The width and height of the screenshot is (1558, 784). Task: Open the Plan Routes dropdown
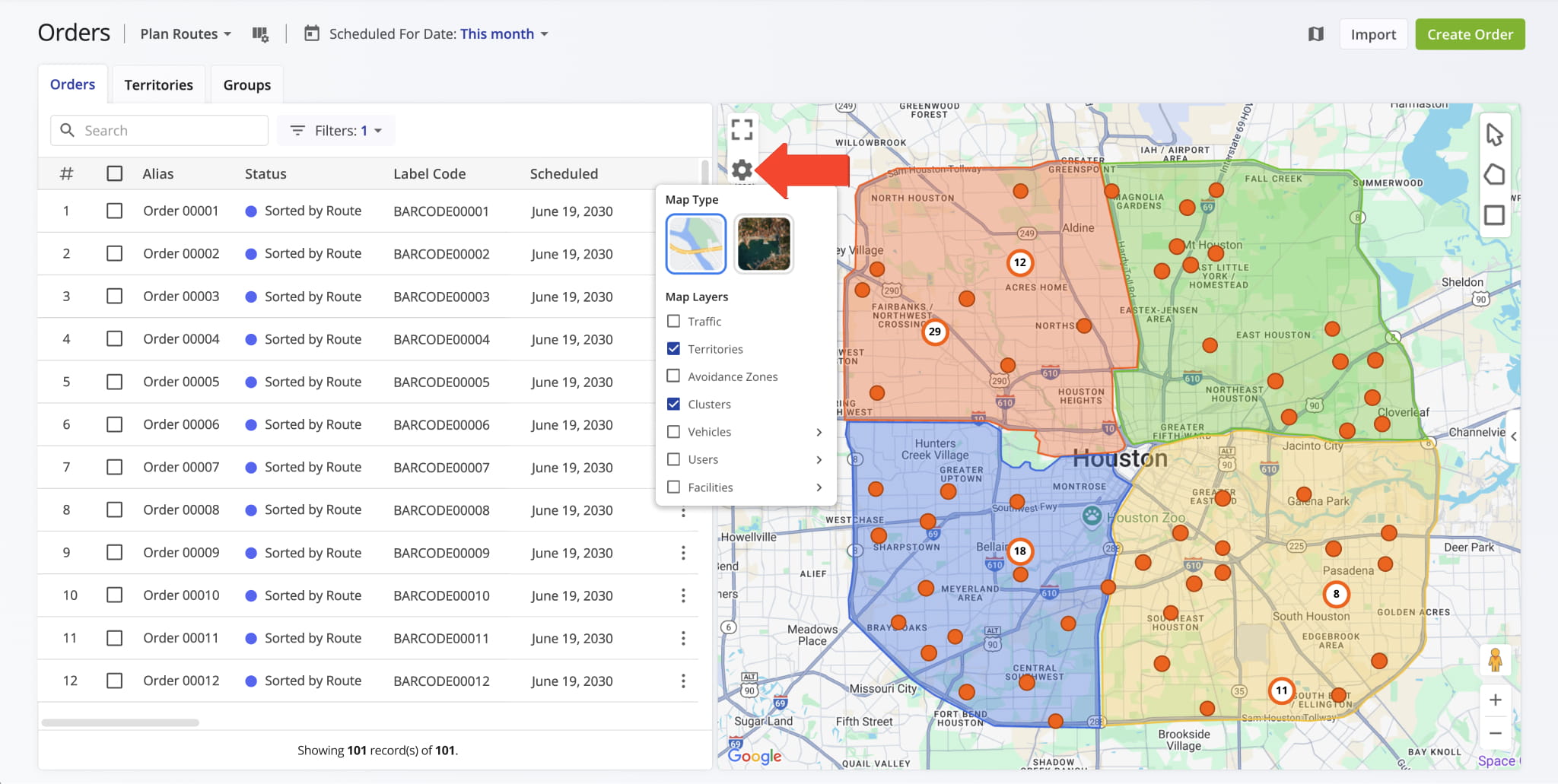pos(186,34)
